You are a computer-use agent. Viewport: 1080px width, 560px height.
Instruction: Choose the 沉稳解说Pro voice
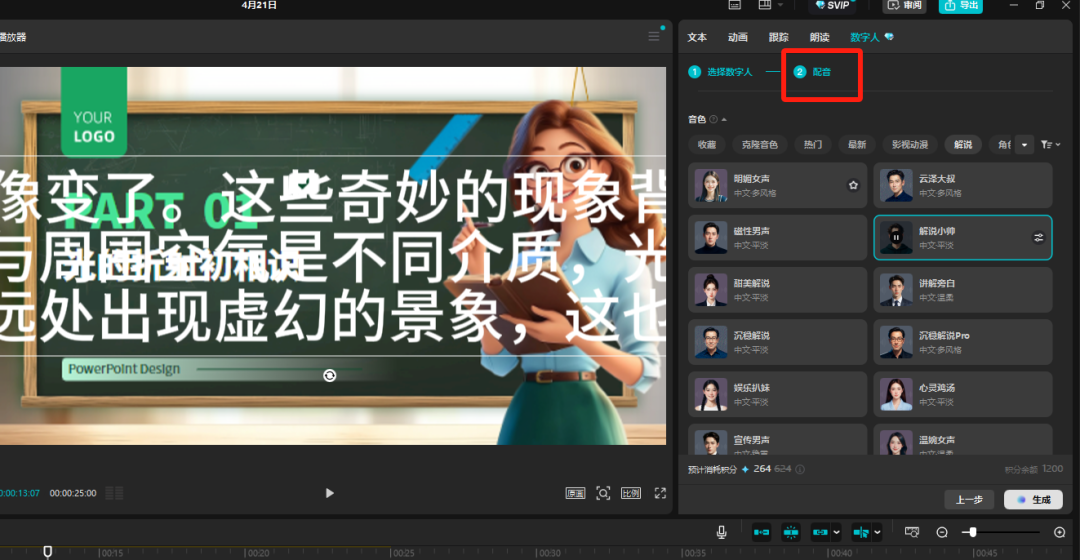tap(963, 342)
